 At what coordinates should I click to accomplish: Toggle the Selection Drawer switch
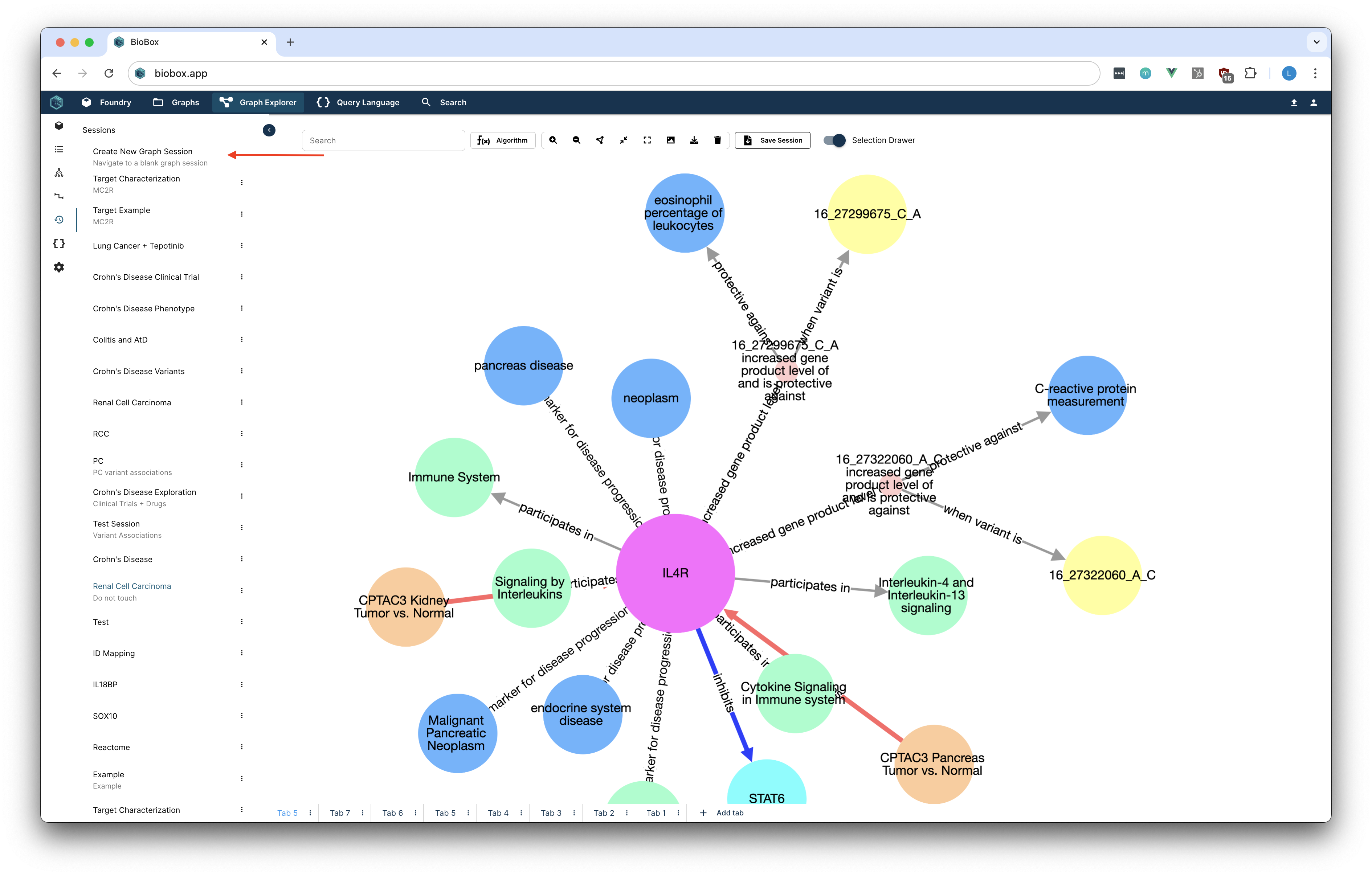point(835,140)
